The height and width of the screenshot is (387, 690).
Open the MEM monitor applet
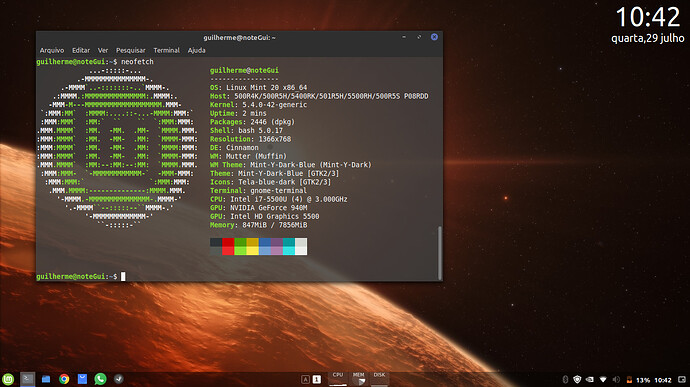[359, 379]
